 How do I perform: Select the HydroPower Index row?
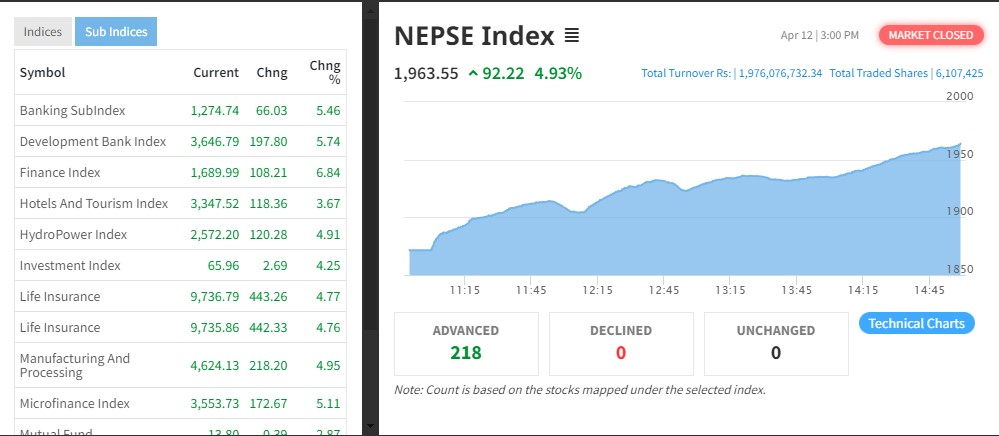73,234
